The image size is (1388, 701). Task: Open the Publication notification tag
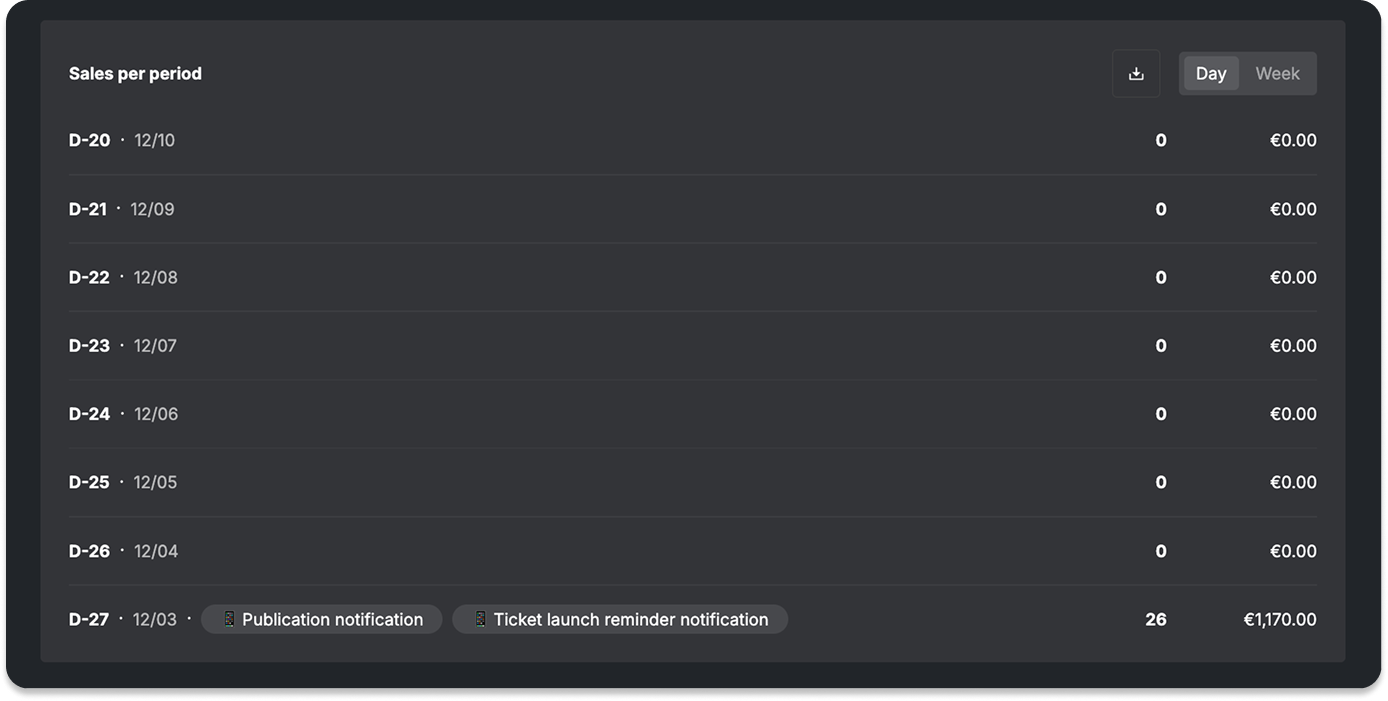tap(322, 619)
